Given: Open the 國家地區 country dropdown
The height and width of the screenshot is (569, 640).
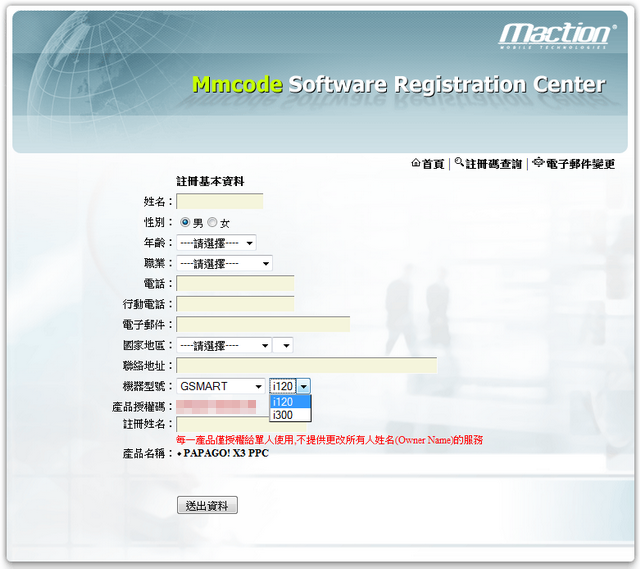Looking at the screenshot, I should click(x=224, y=346).
